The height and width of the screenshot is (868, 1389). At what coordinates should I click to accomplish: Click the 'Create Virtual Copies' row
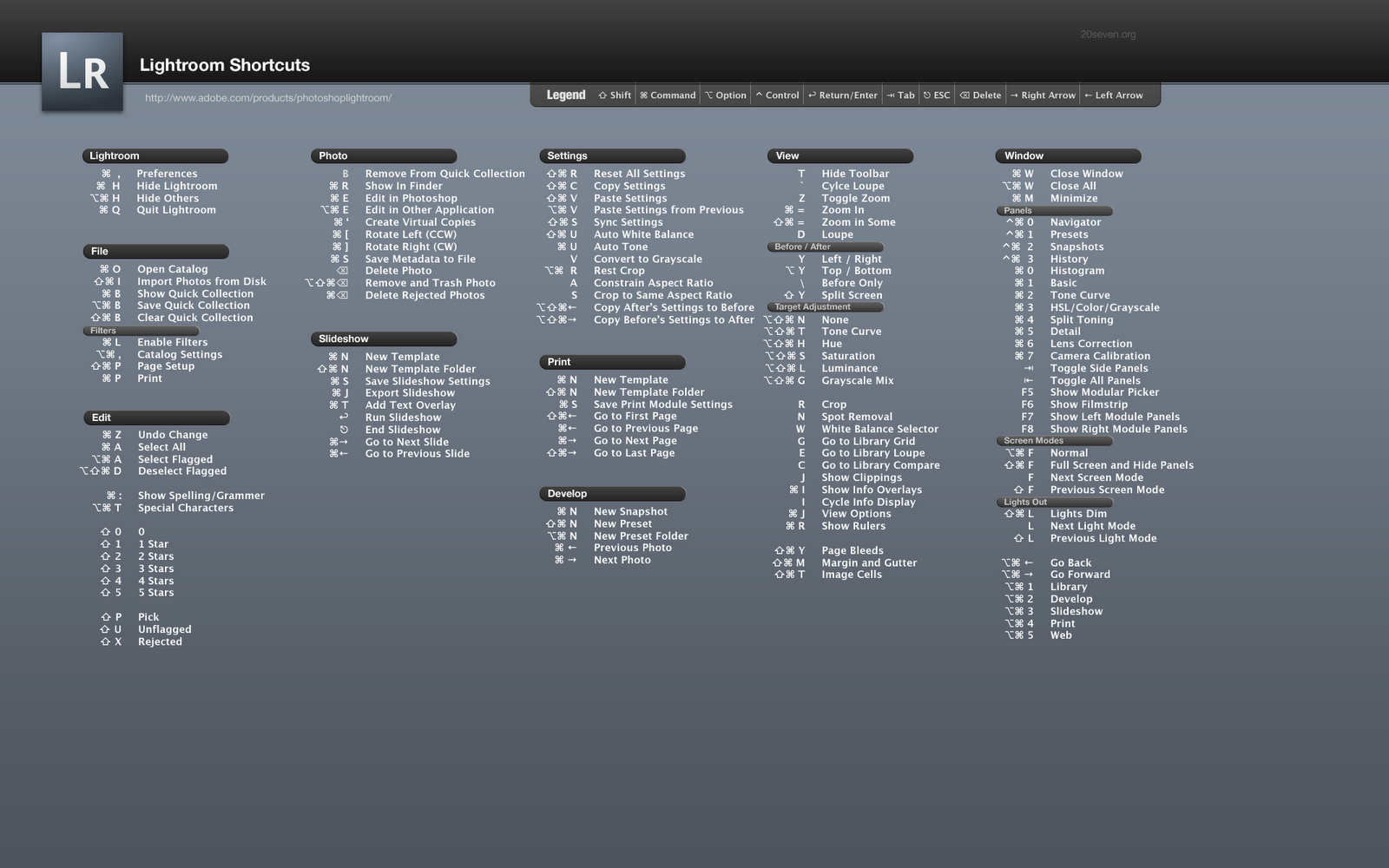(405, 222)
